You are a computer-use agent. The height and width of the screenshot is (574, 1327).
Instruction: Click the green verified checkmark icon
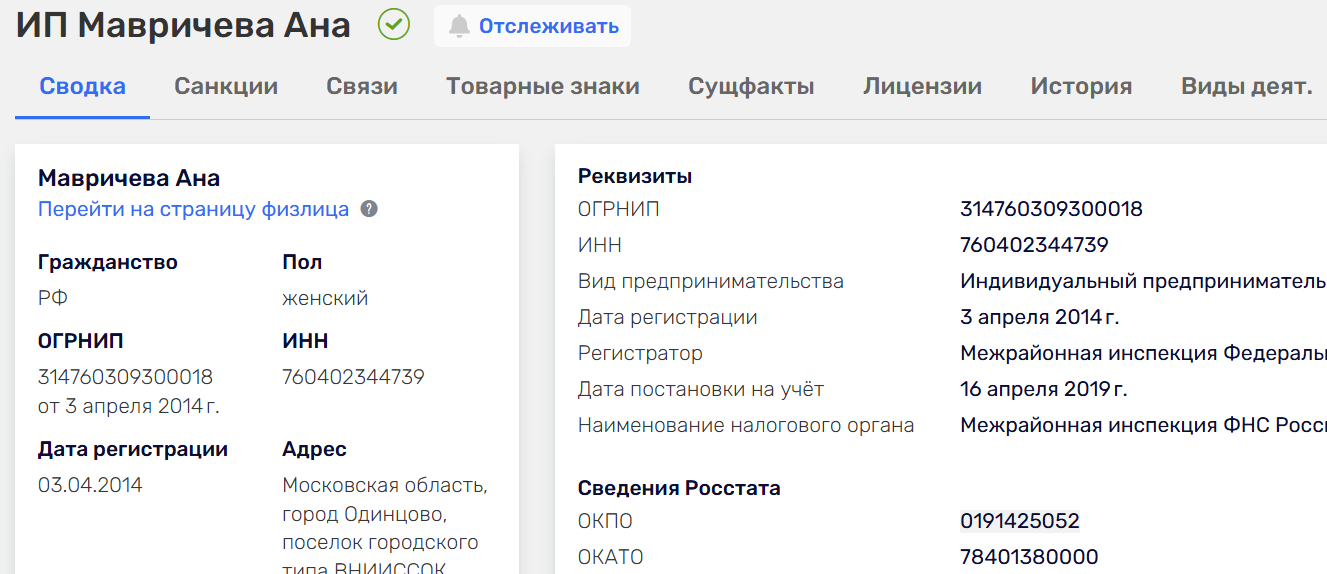(x=394, y=25)
